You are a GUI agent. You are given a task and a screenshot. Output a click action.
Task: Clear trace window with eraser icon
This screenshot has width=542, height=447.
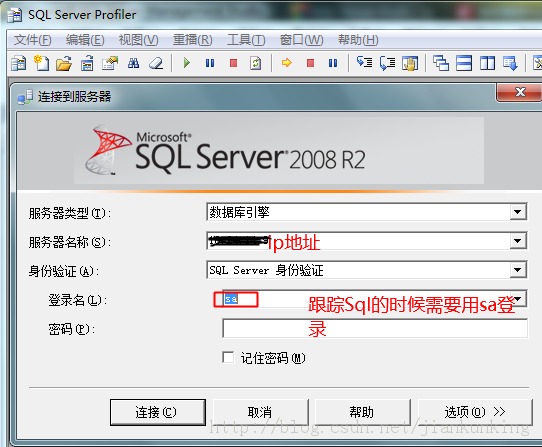pos(156,63)
